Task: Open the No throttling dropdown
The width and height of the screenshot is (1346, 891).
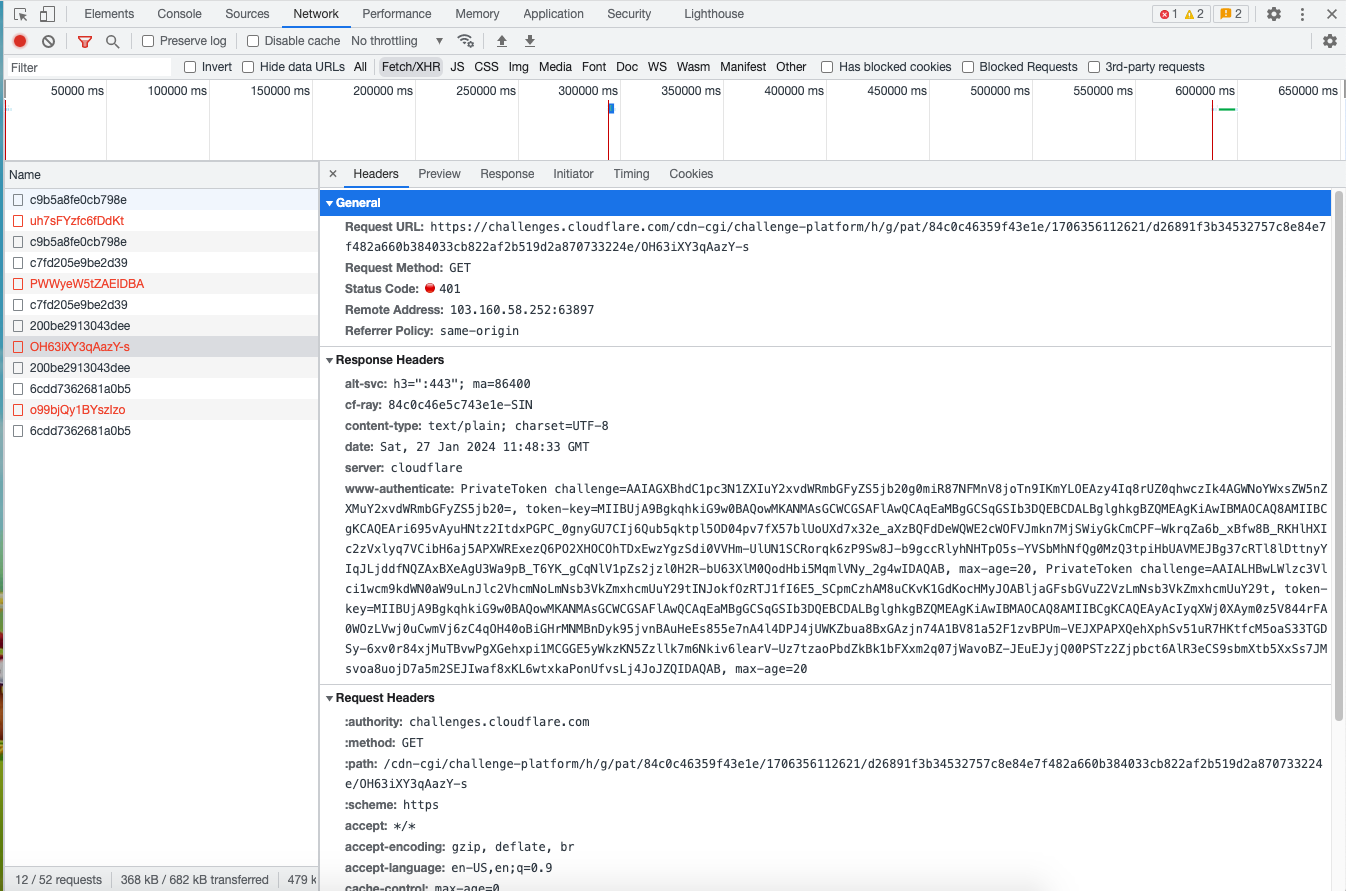Action: [x=395, y=41]
